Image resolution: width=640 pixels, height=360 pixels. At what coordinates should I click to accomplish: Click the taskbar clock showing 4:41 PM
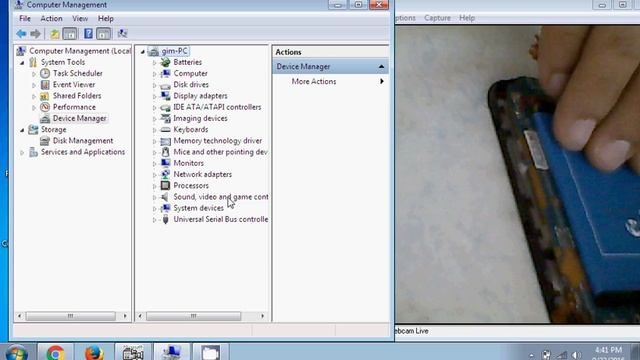pos(608,350)
